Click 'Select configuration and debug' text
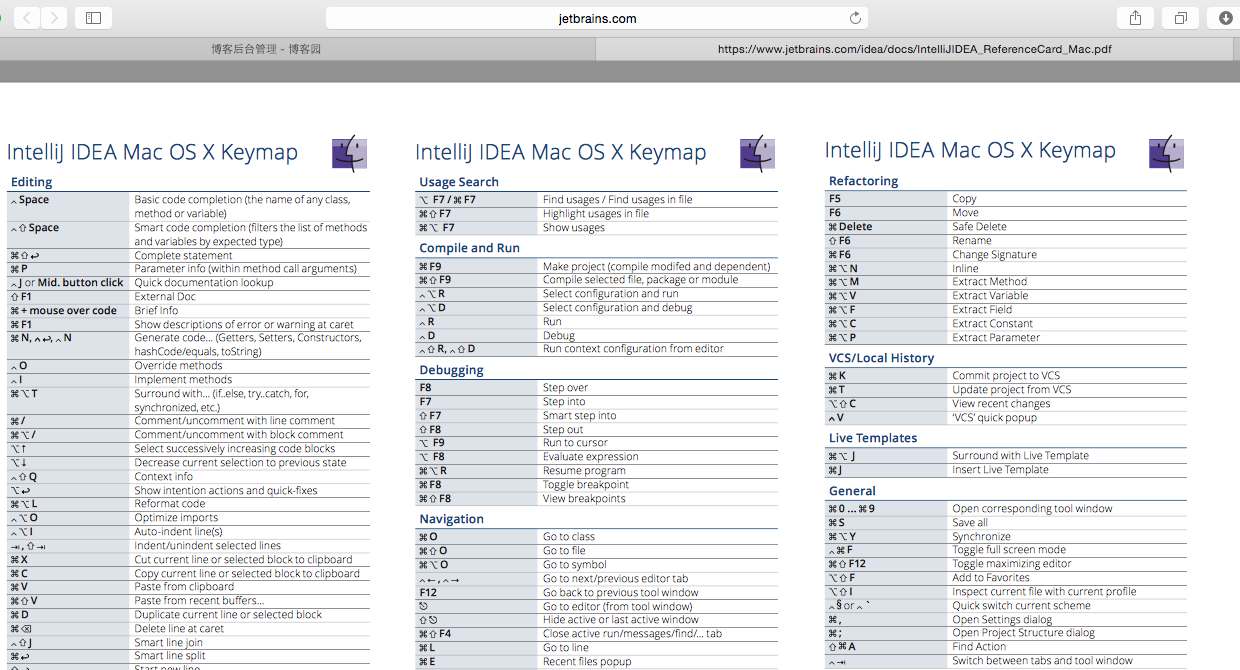Screen dimensions: 1240x670 pos(618,308)
